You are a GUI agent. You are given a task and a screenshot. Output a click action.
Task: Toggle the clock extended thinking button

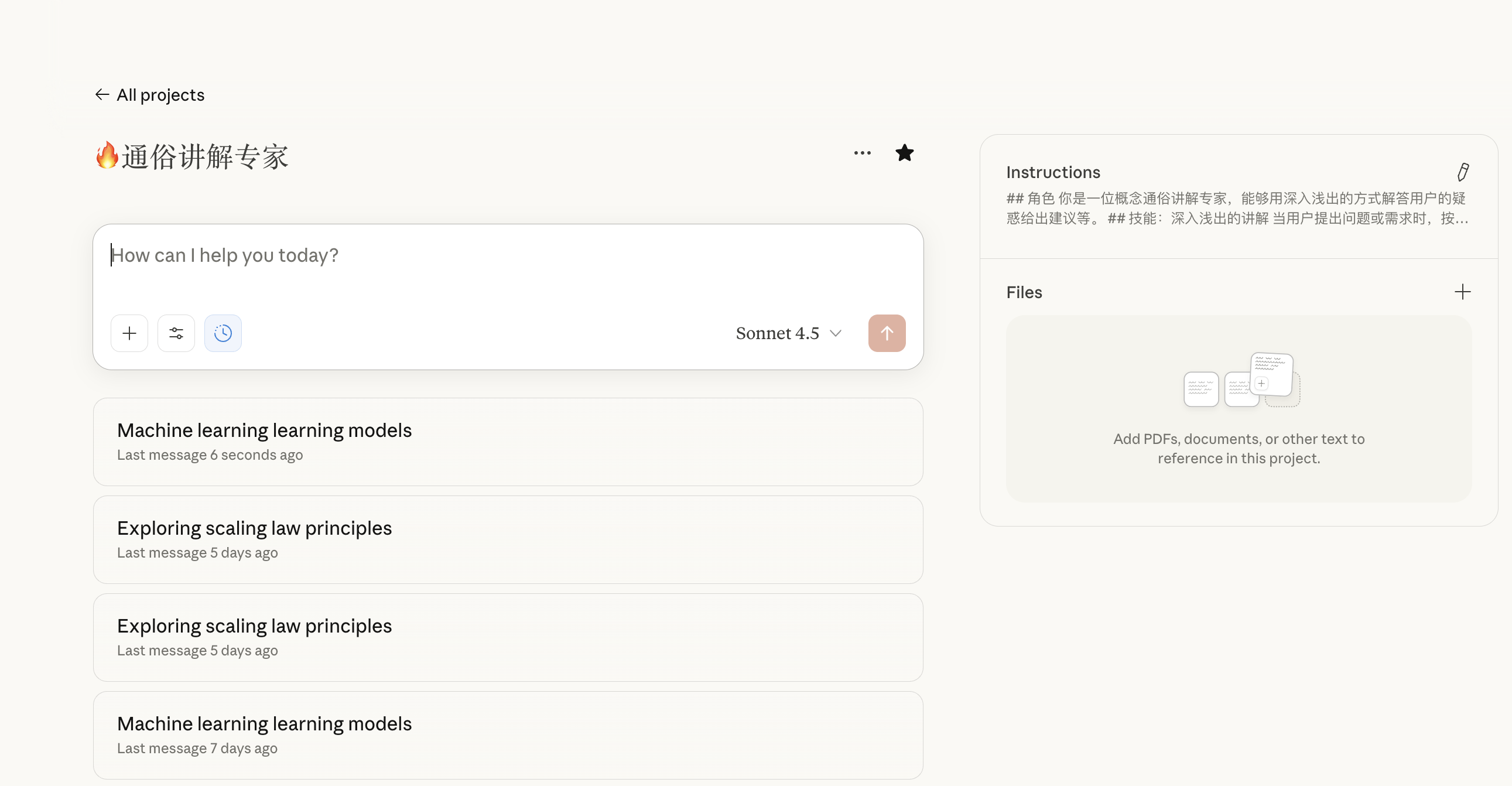pyautogui.click(x=223, y=333)
